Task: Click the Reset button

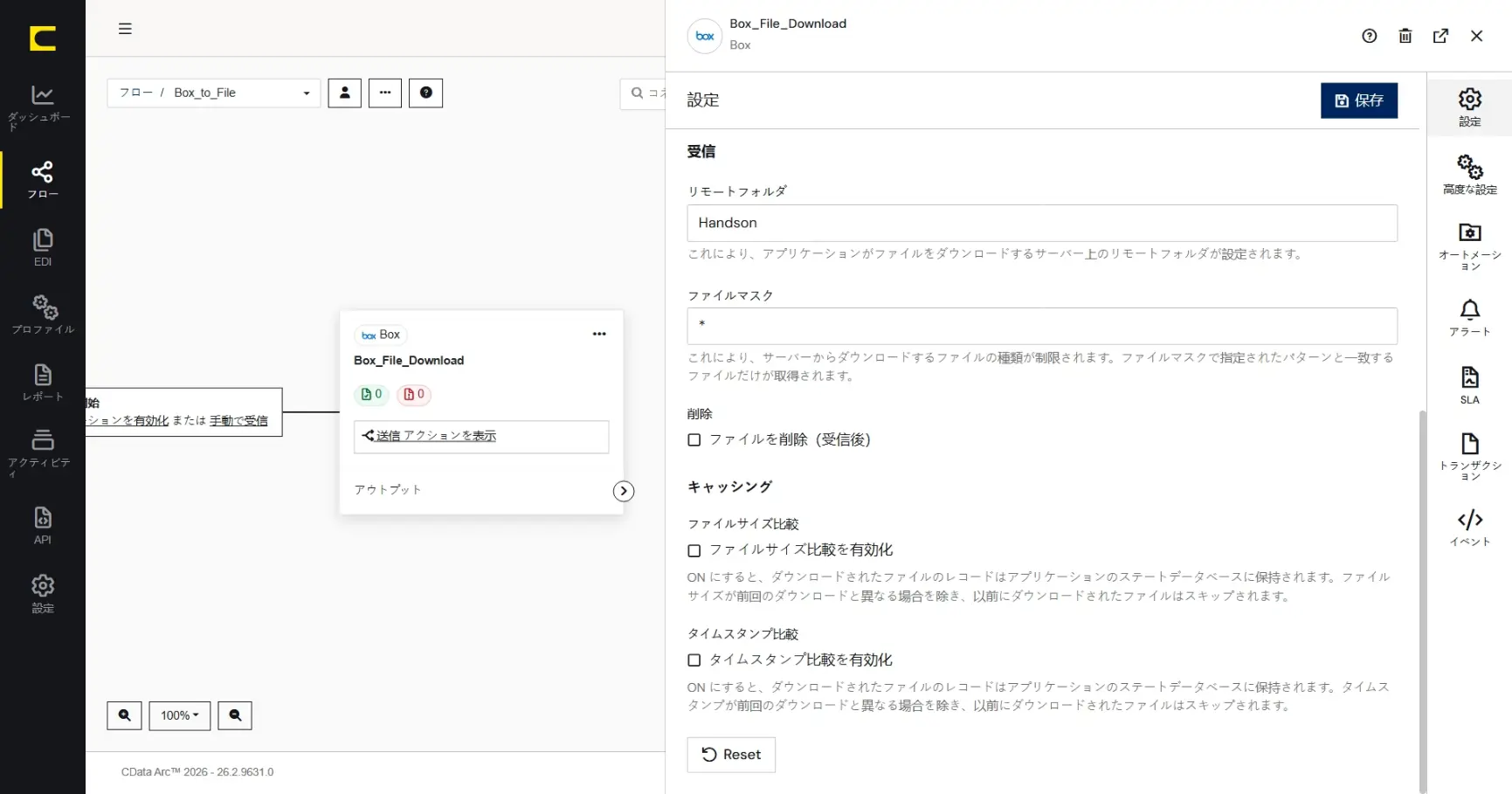Action: click(731, 755)
